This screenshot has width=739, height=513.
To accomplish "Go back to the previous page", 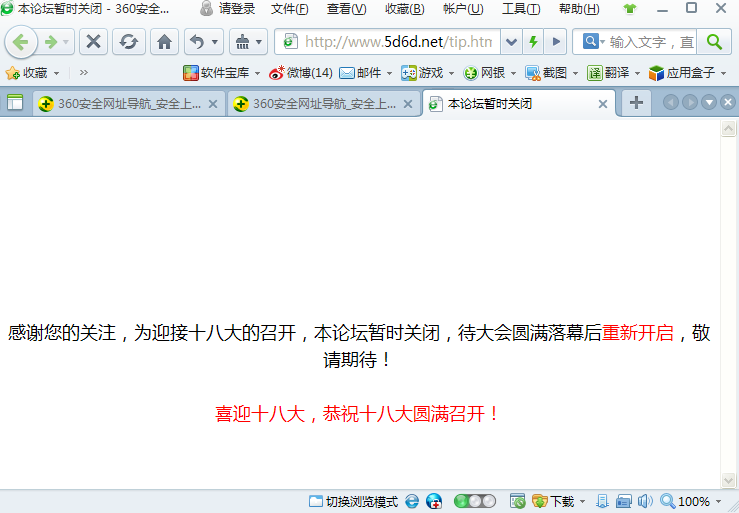I will (21, 42).
